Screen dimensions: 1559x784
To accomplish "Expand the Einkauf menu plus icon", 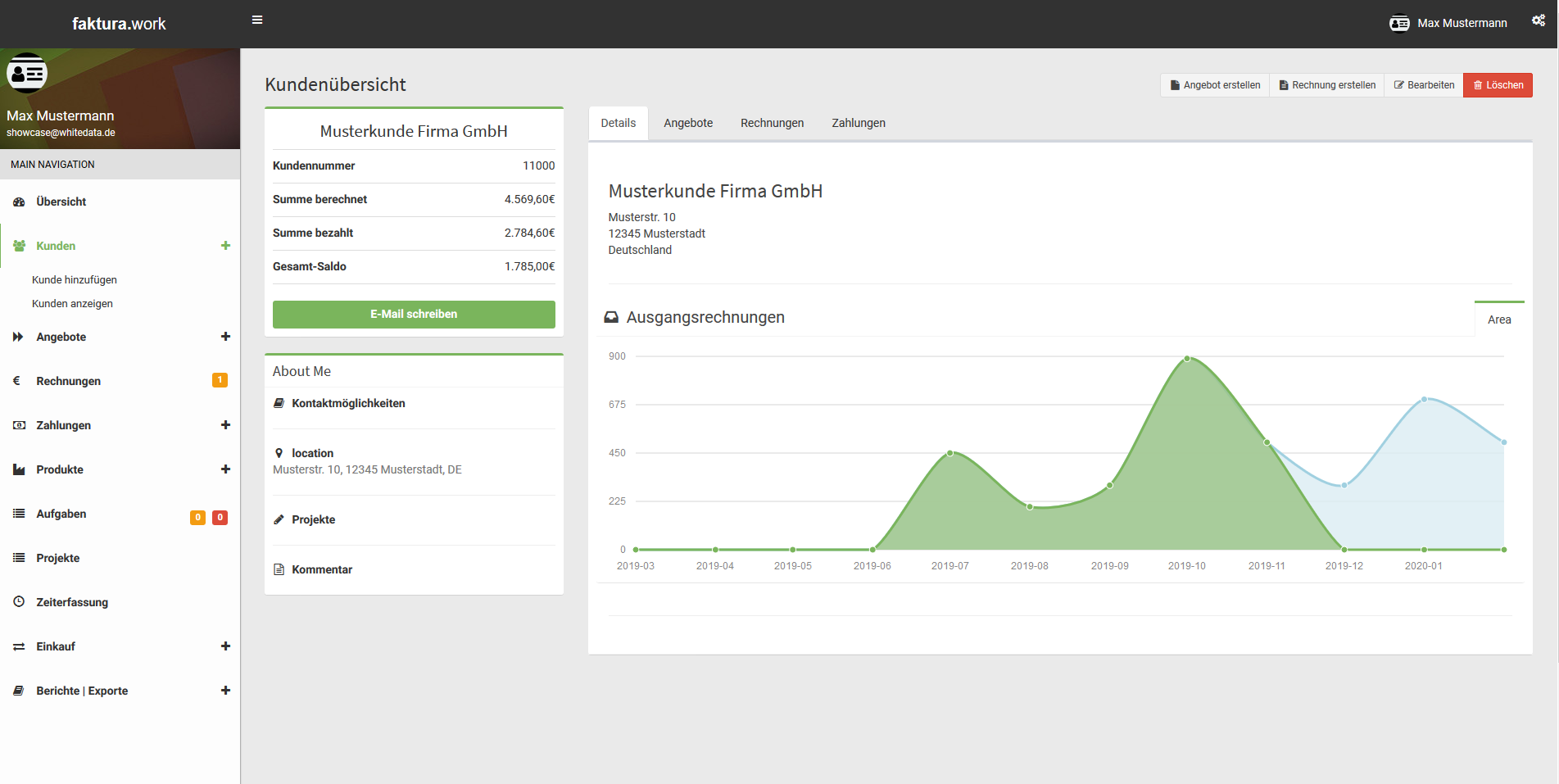I will [x=225, y=646].
